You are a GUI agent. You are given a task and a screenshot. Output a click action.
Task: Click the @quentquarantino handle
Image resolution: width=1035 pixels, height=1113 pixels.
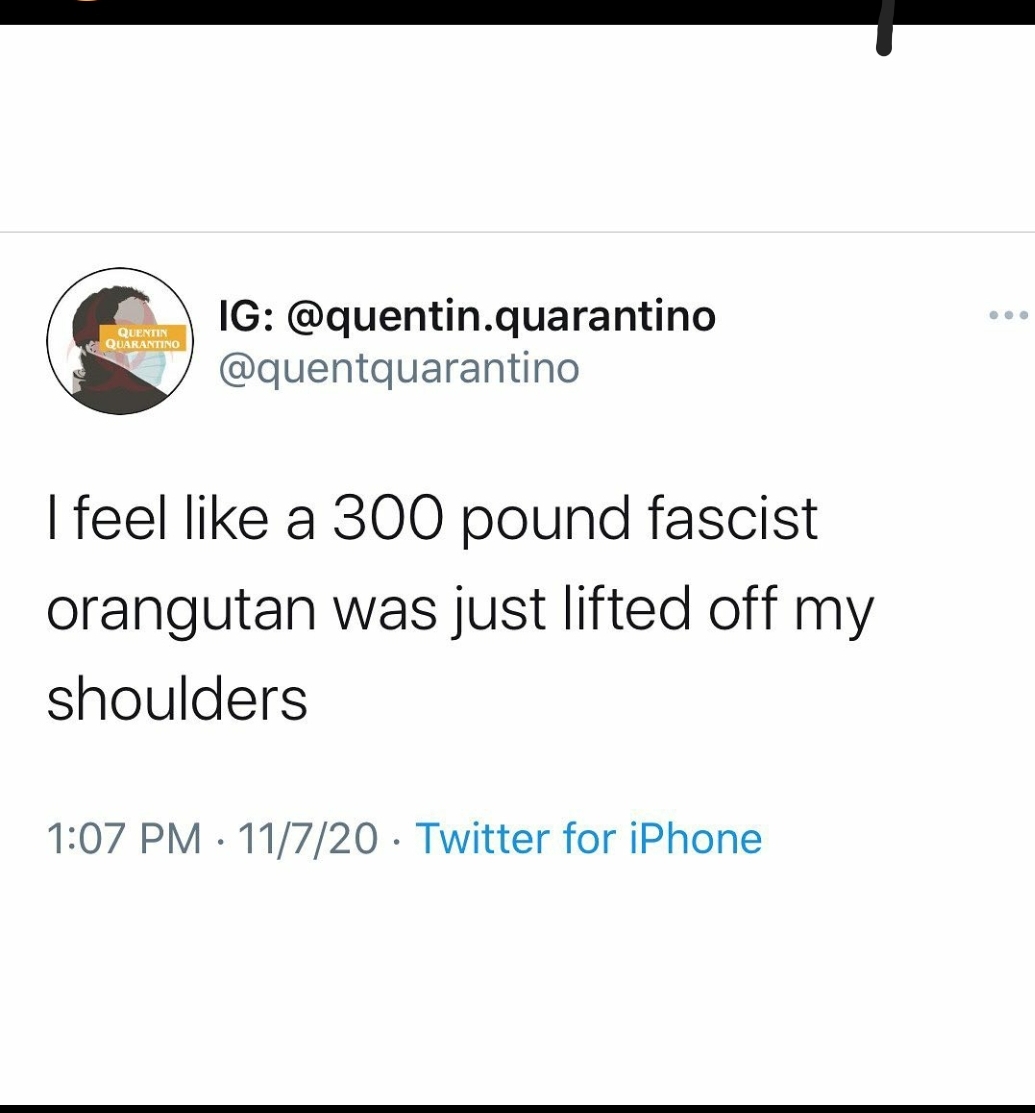(399, 369)
